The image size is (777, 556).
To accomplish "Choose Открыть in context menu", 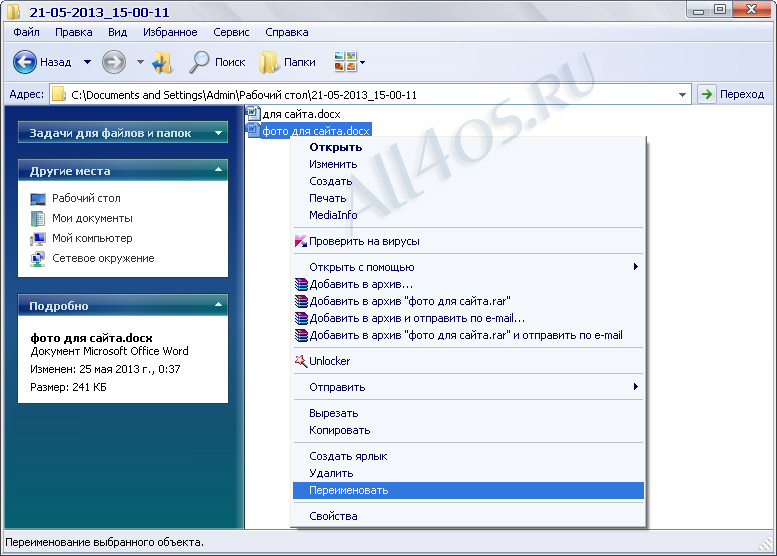I will 468,147.
